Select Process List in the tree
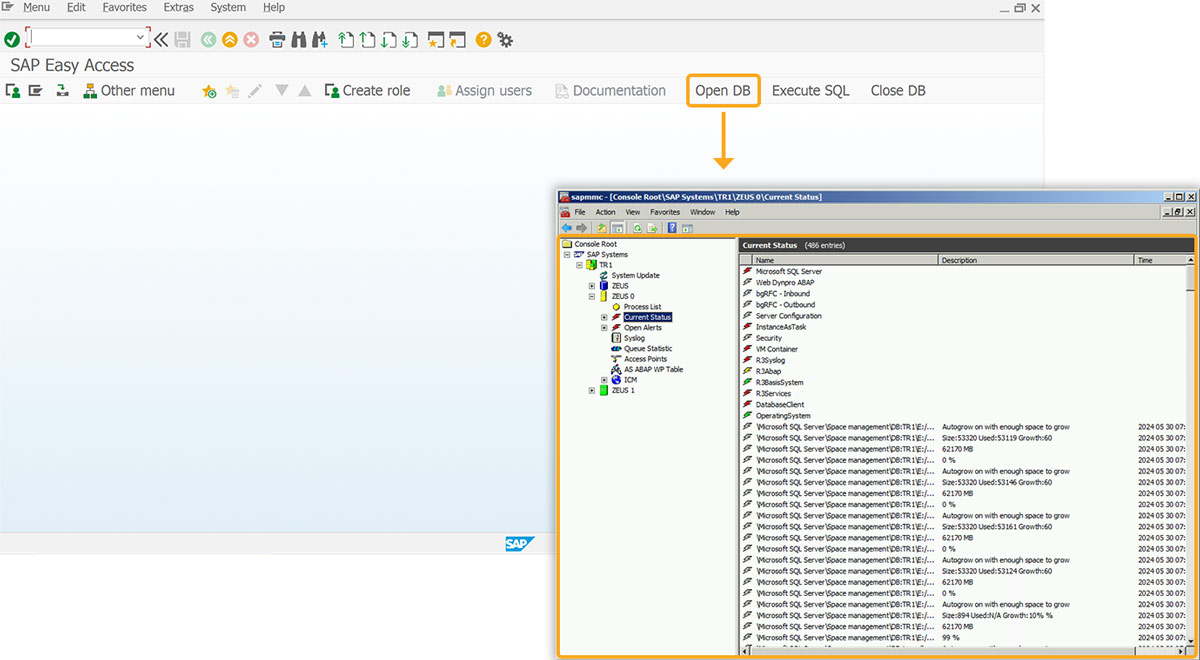Viewport: 1200px width, 660px height. (642, 307)
